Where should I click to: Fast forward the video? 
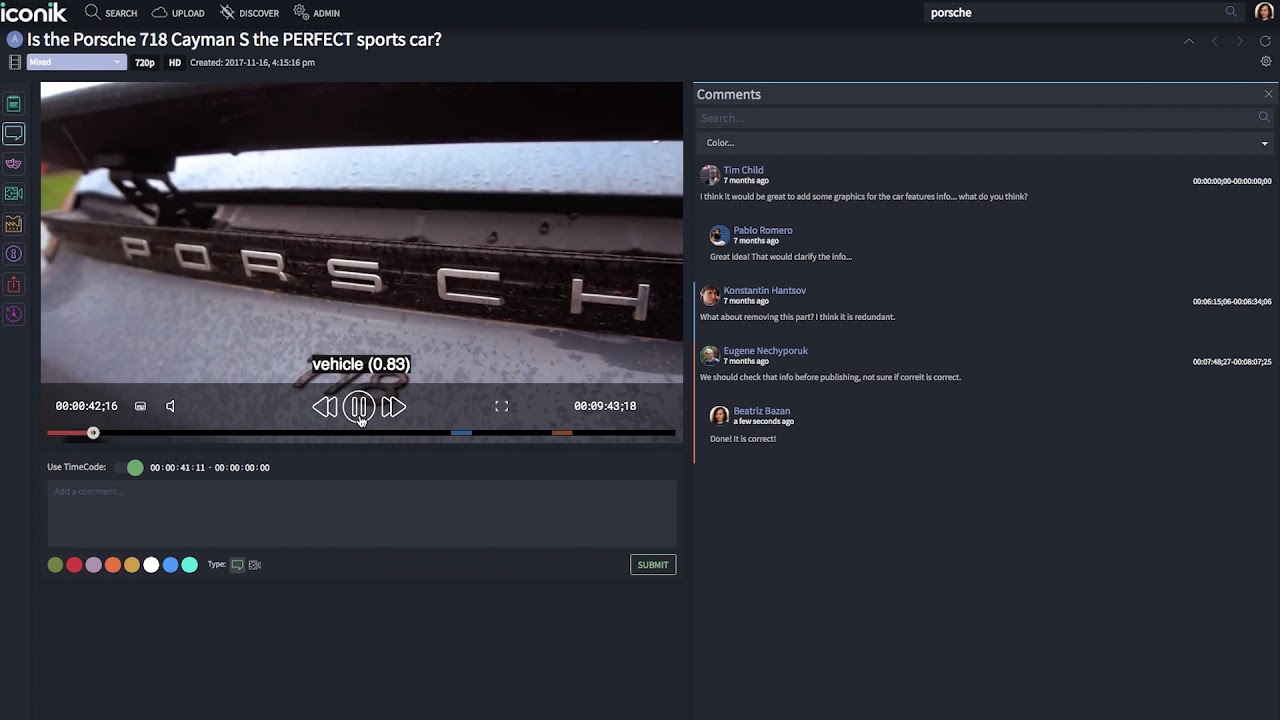coord(393,406)
